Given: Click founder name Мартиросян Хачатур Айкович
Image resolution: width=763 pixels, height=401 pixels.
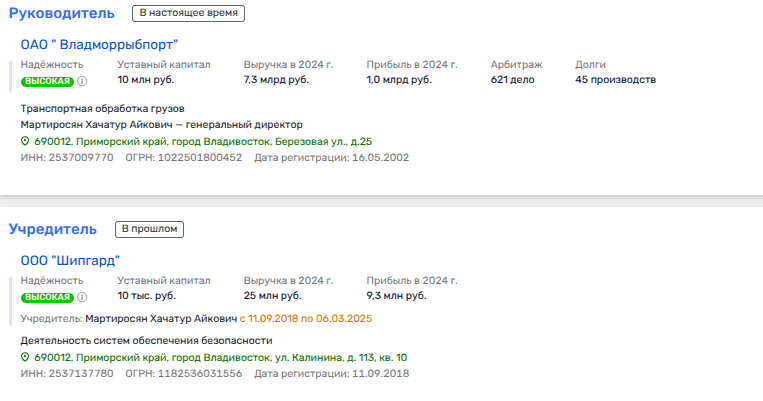Looking at the screenshot, I should click(x=160, y=319).
